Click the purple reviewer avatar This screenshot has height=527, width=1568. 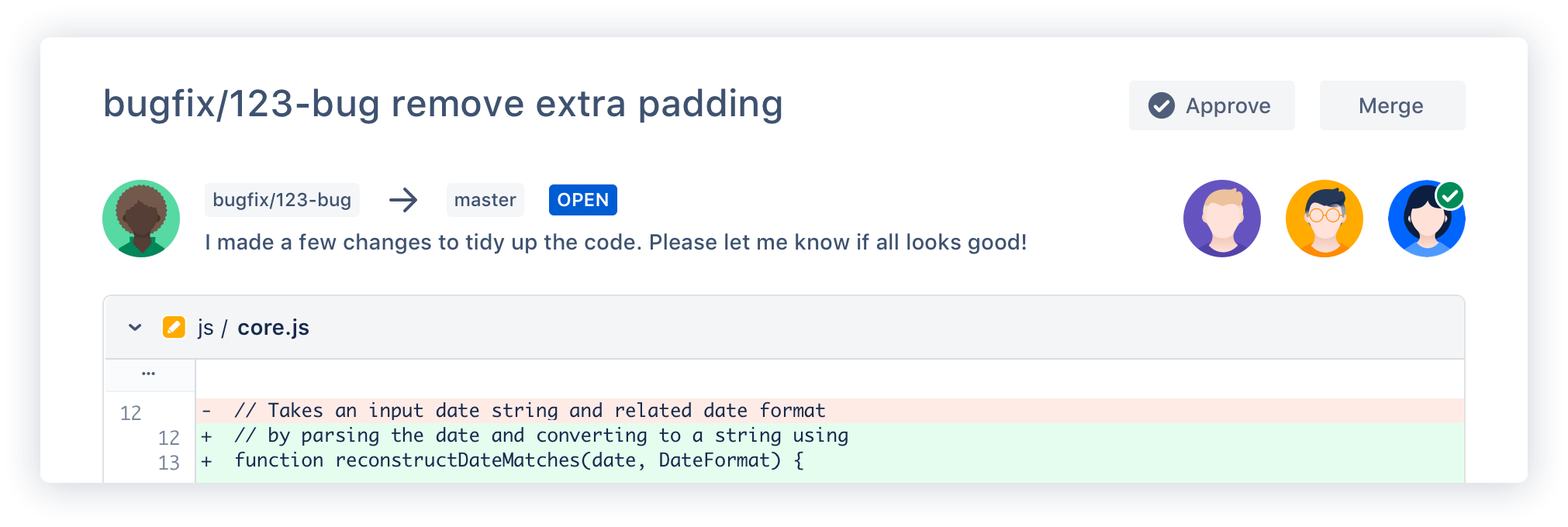1221,219
